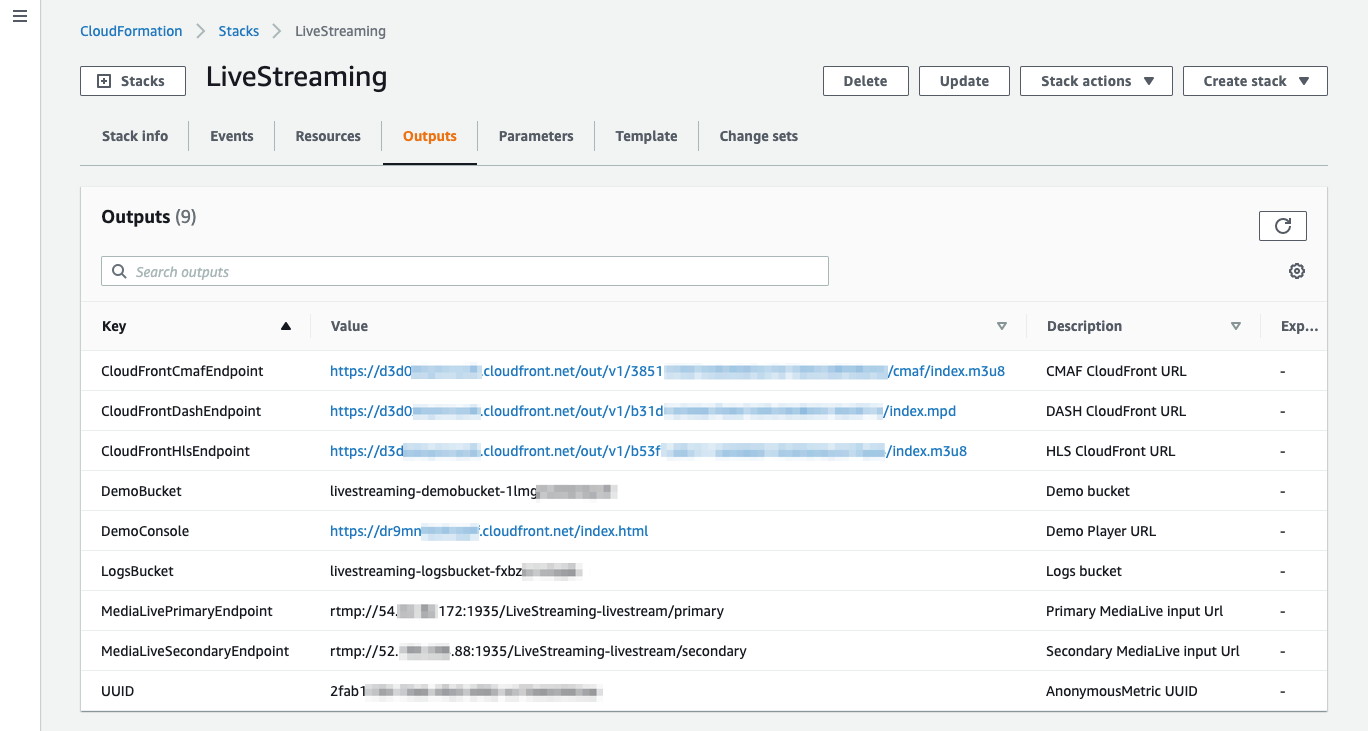
Task: Select the Outputs tab
Action: (430, 136)
